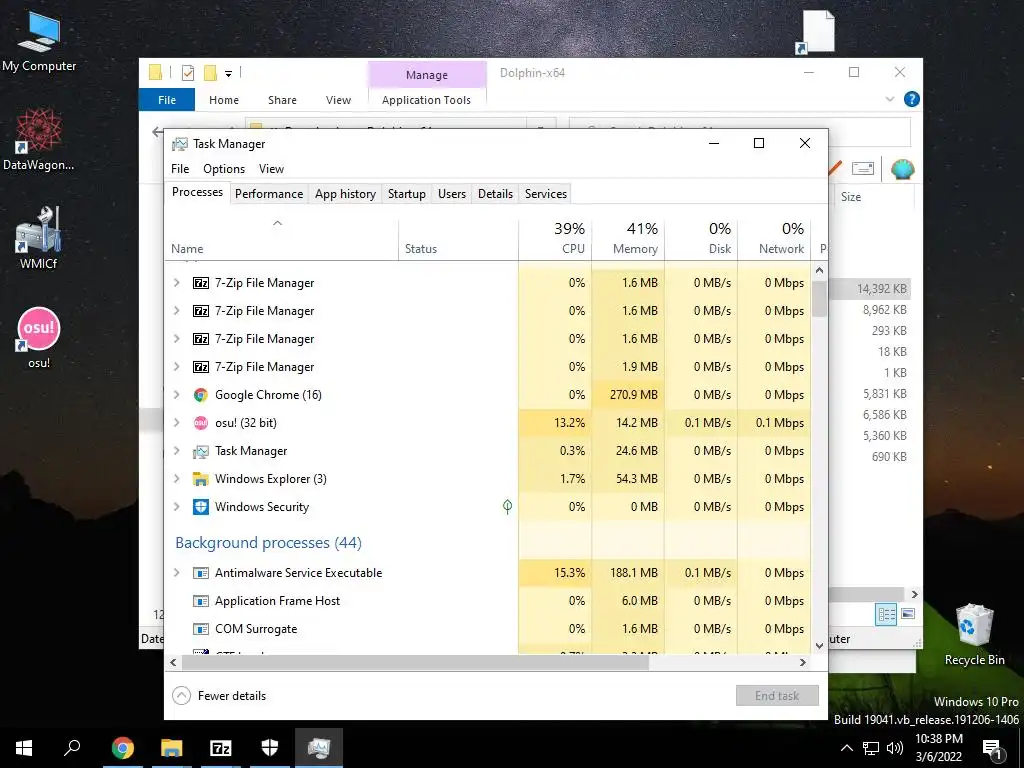Sort processes by the Disk column
Image resolution: width=1024 pixels, height=768 pixels.
(x=701, y=238)
